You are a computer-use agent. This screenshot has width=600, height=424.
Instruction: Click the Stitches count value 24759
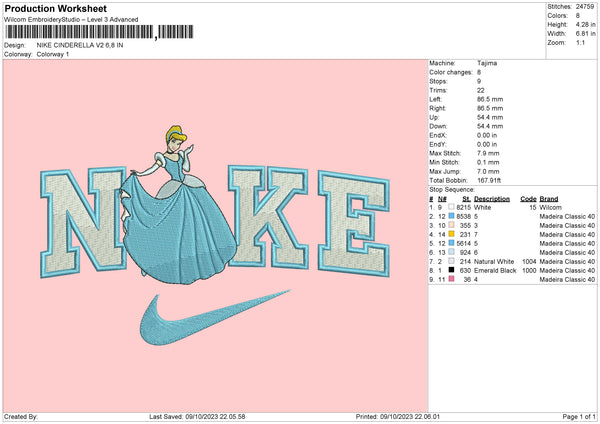585,7
